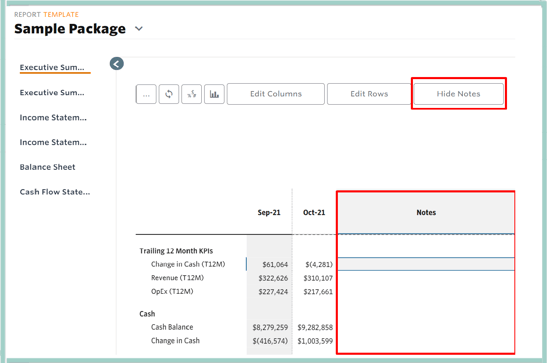Click the Edit Rows button
Image resolution: width=547 pixels, height=363 pixels.
click(369, 94)
